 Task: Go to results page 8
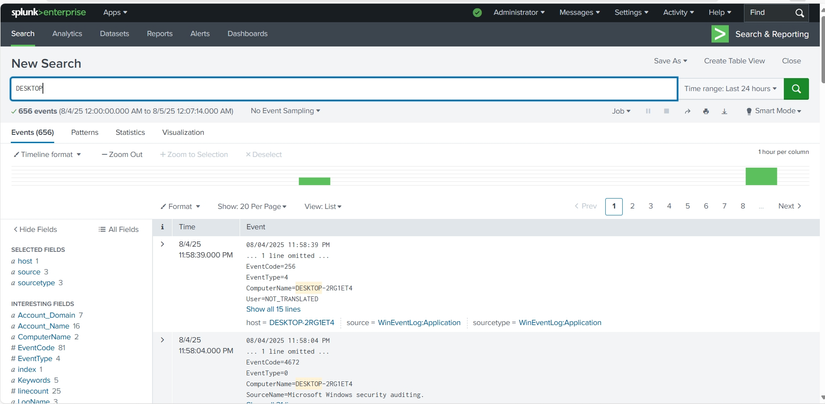742,206
